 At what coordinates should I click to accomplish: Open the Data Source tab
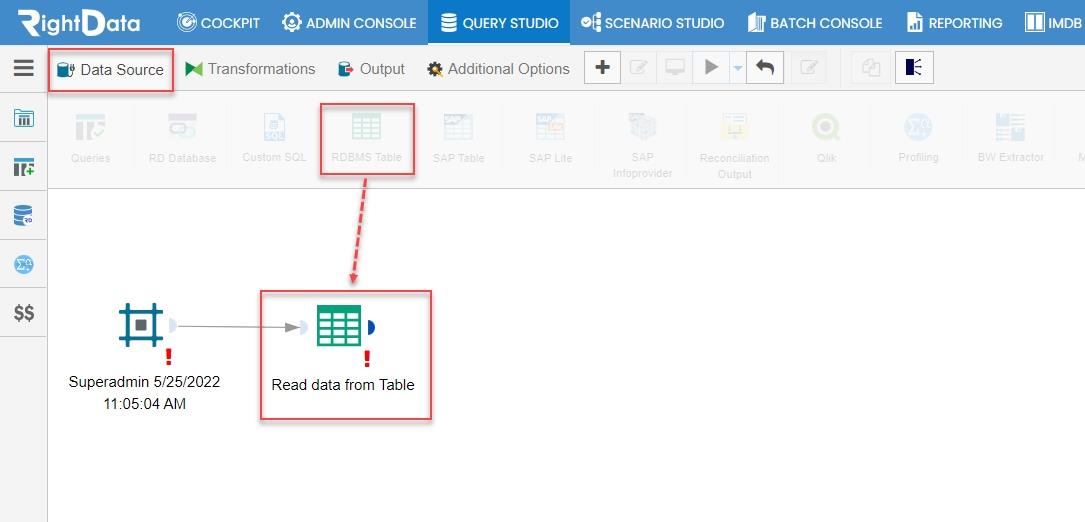pos(111,69)
